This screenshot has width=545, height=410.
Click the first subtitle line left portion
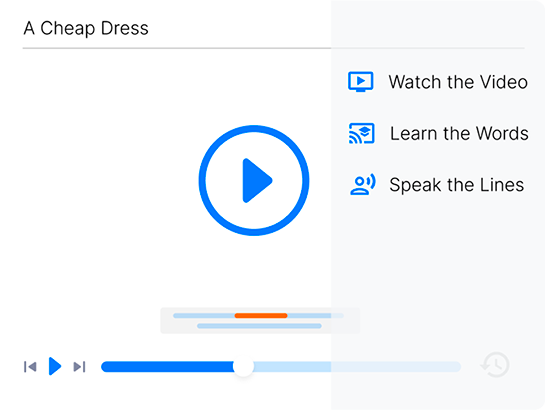(x=204, y=315)
